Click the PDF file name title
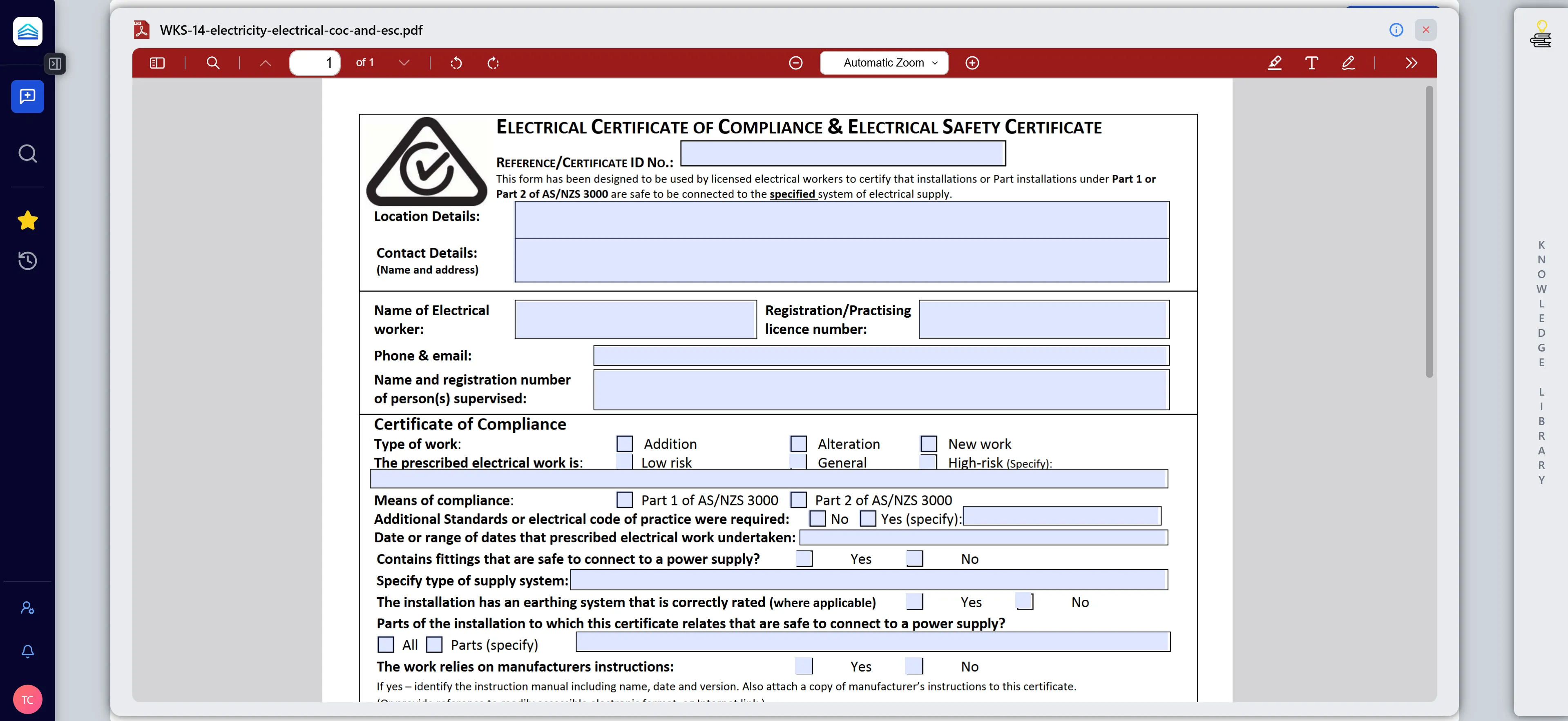The width and height of the screenshot is (1568, 721). [x=291, y=30]
